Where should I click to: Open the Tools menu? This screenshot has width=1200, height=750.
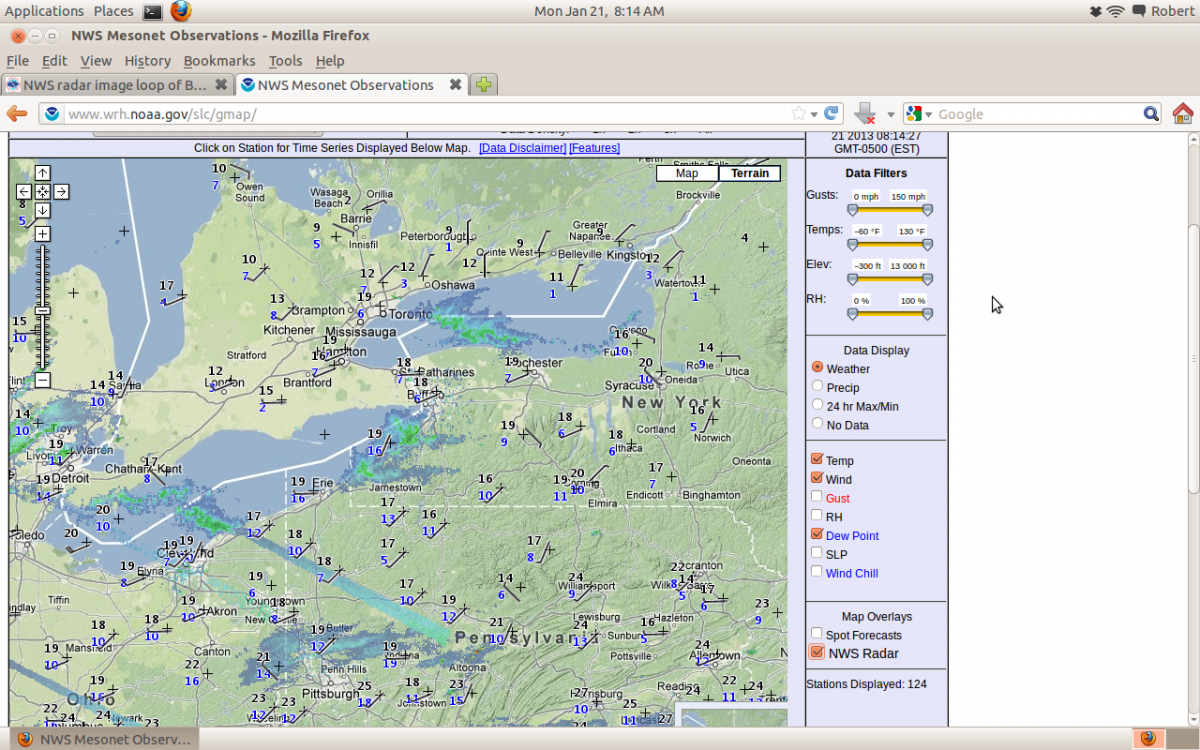coord(285,61)
